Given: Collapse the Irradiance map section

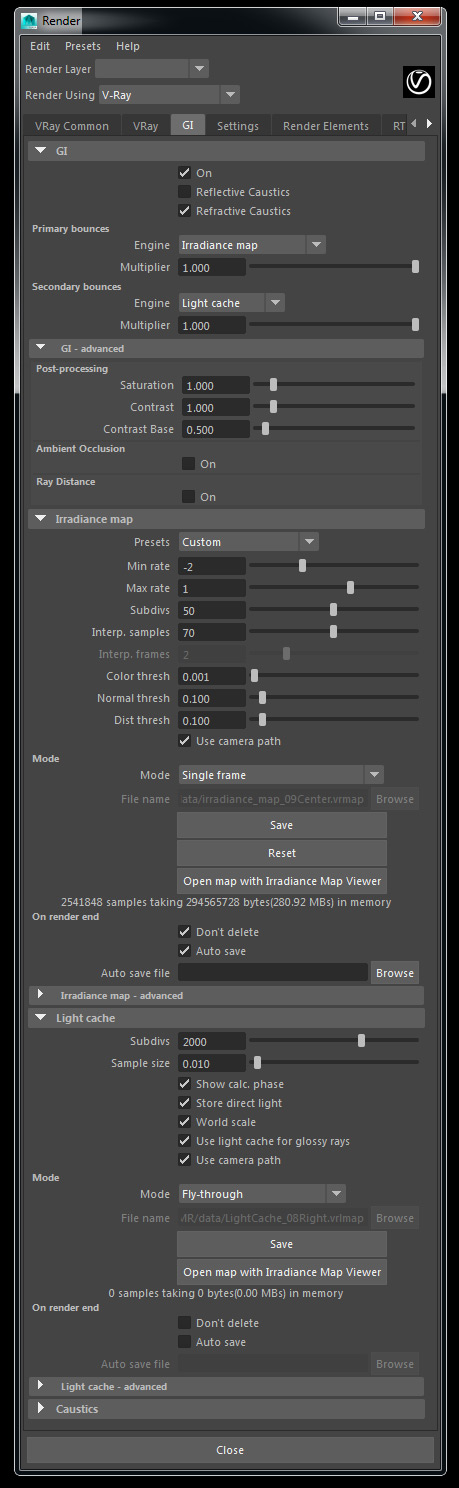Looking at the screenshot, I should pyautogui.click(x=228, y=519).
